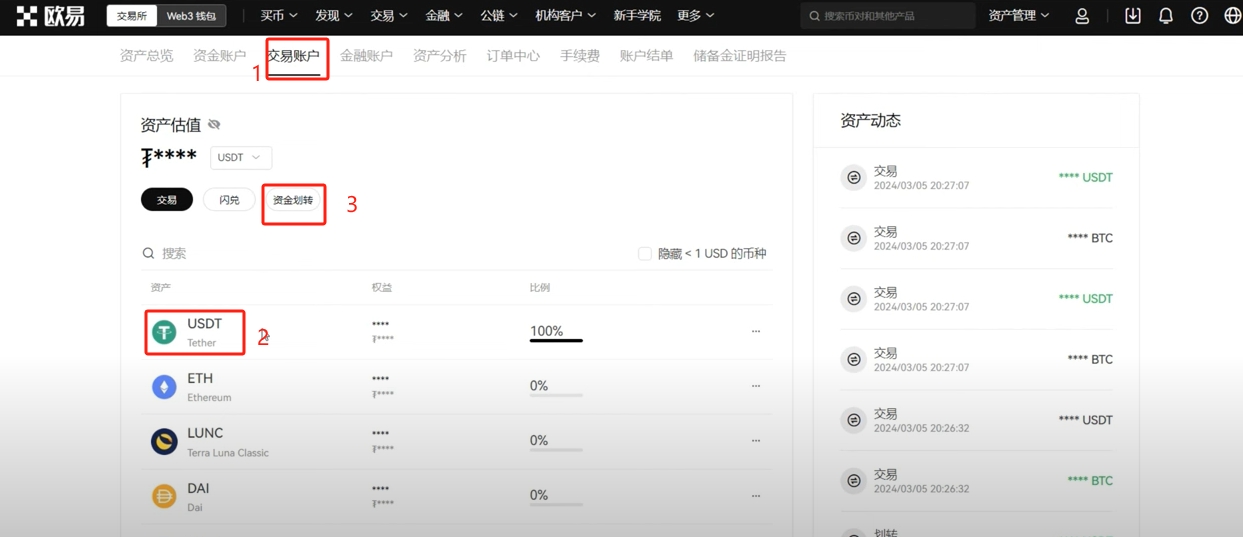1243x537 pixels.
Task: Expand the 买币 menu
Action: pos(279,16)
